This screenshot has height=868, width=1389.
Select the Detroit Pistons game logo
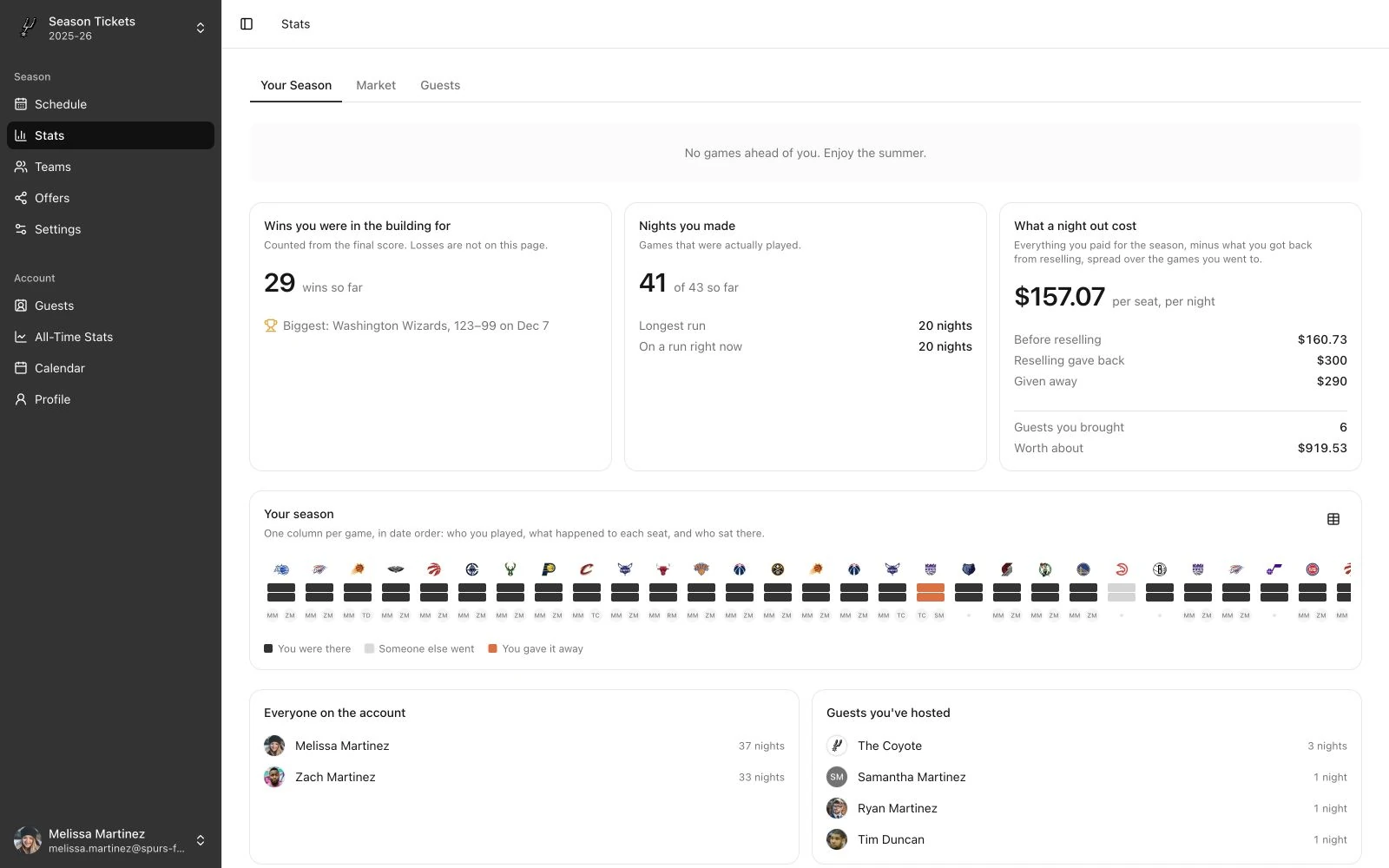[1313, 569]
